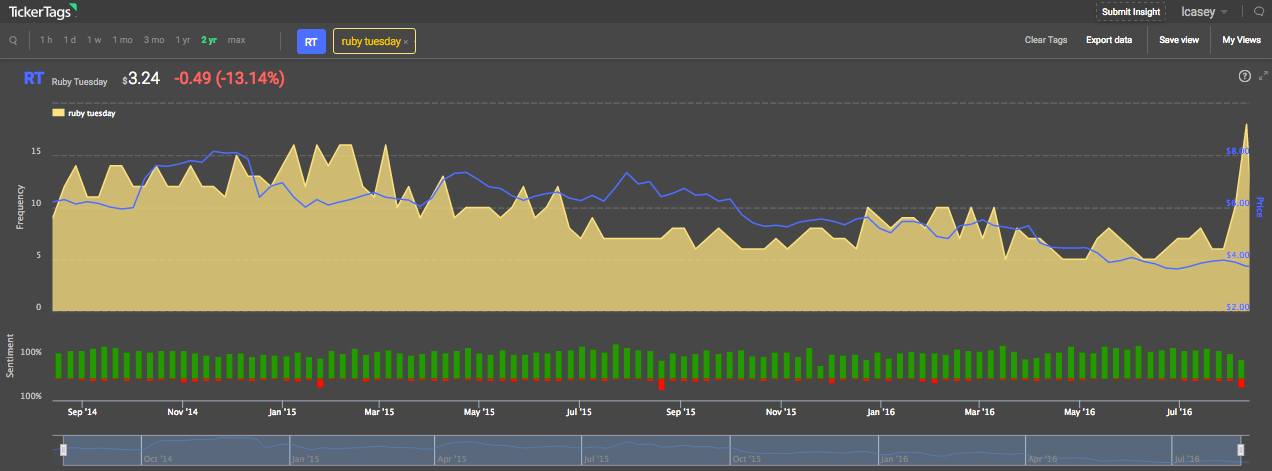The height and width of the screenshot is (471, 1272).
Task: Grab the left range slider handle
Action: point(63,450)
